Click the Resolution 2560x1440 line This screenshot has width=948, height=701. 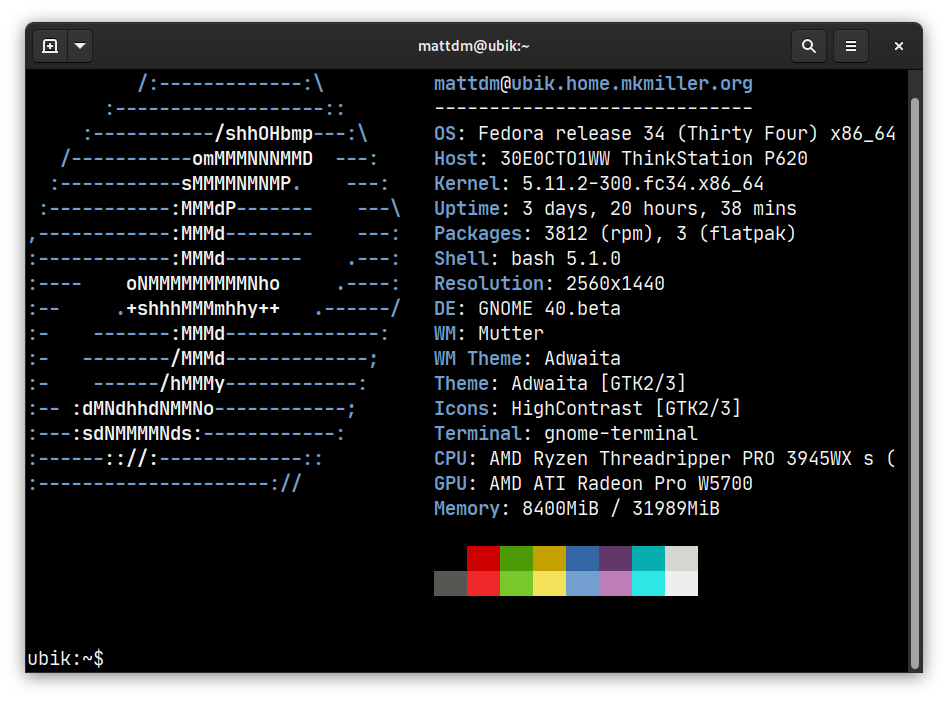pos(549,284)
